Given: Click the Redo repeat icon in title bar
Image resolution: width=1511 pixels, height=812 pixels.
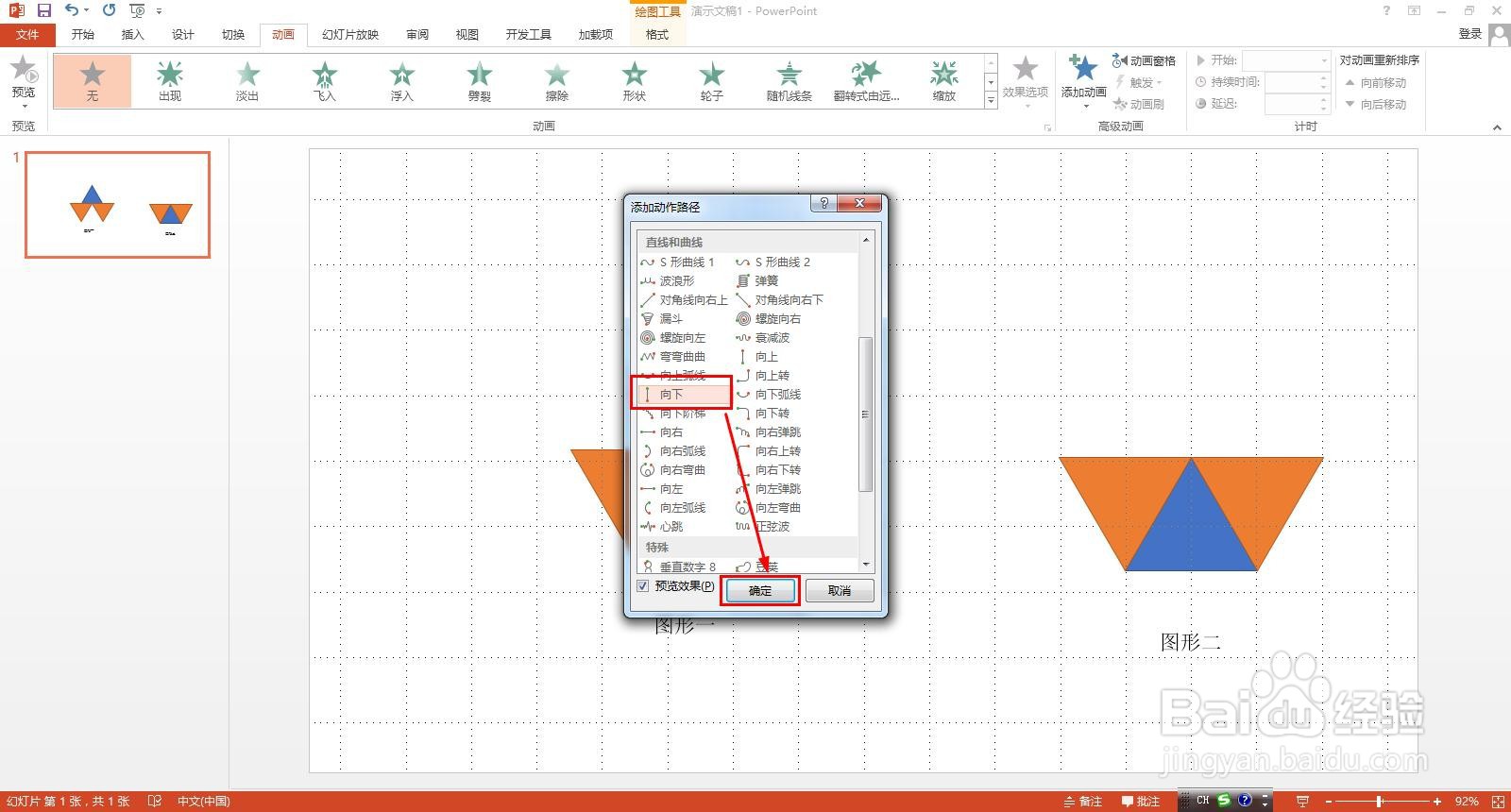Looking at the screenshot, I should point(109,10).
